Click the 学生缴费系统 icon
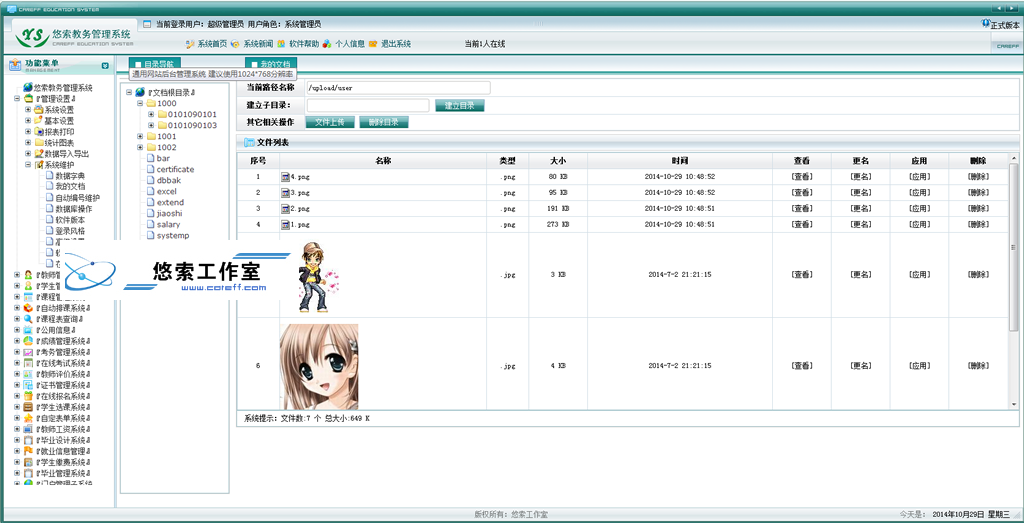This screenshot has width=1024, height=523. click(28, 462)
